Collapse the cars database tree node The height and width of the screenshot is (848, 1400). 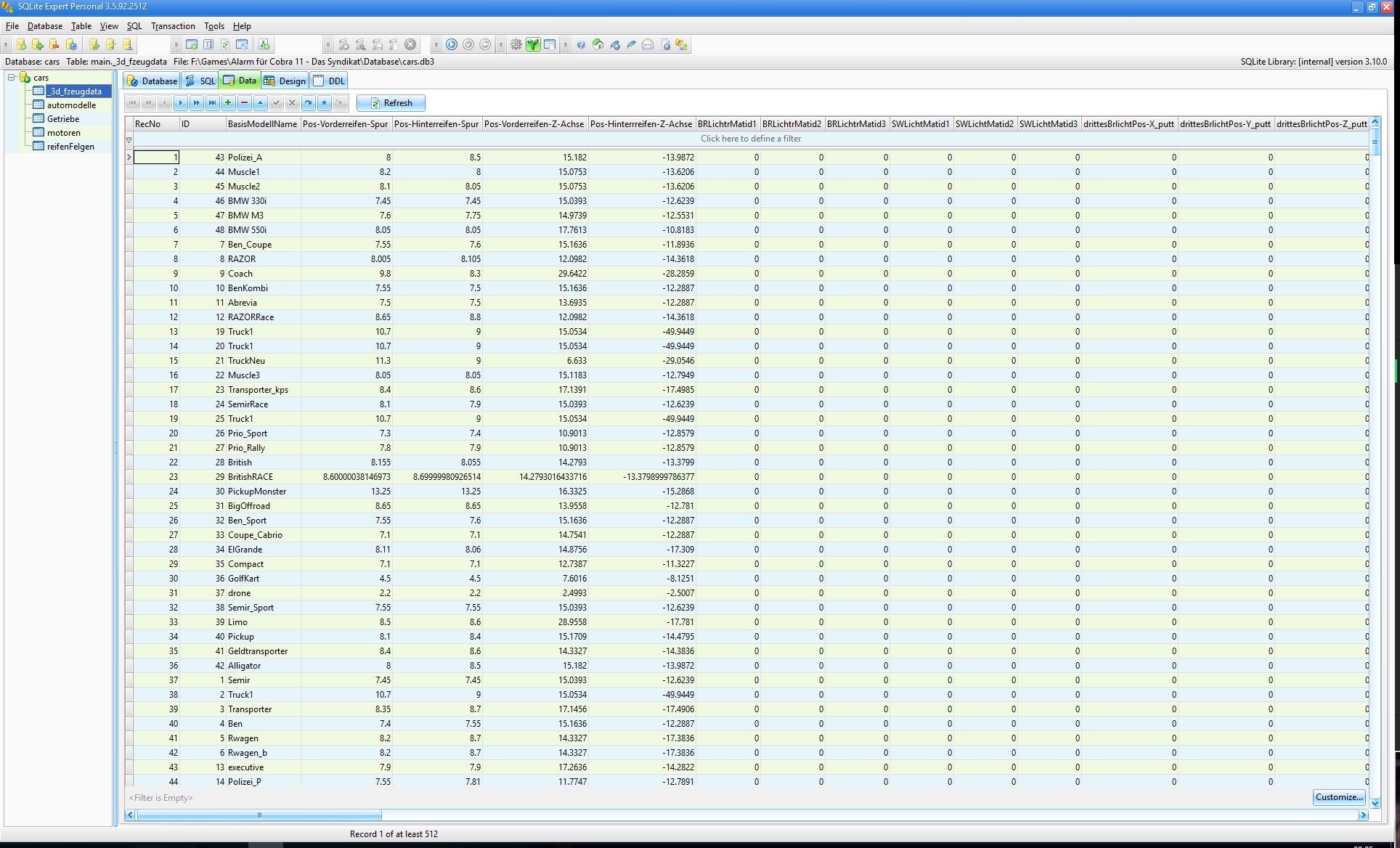(12, 77)
